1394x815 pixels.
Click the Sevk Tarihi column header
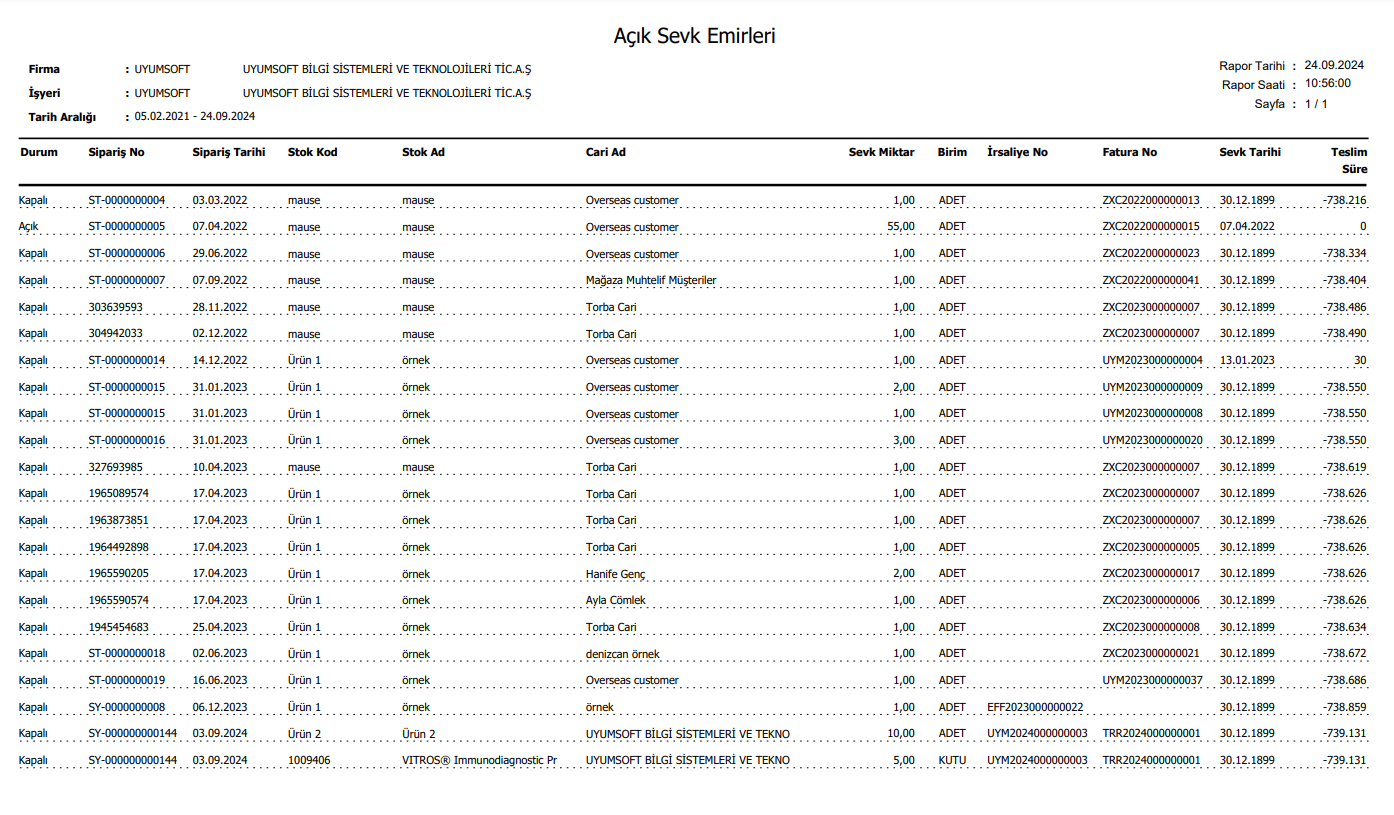point(1249,152)
